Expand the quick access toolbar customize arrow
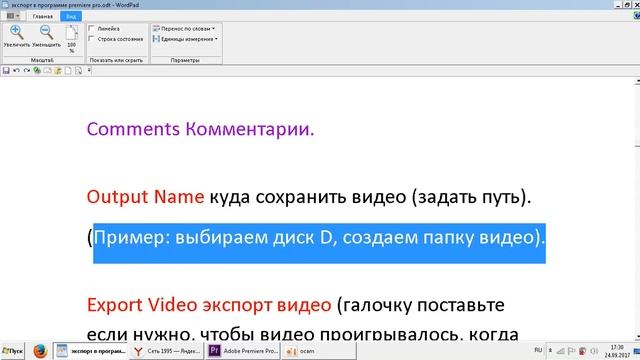Viewport: 640px width, 360px height. pyautogui.click(x=89, y=71)
